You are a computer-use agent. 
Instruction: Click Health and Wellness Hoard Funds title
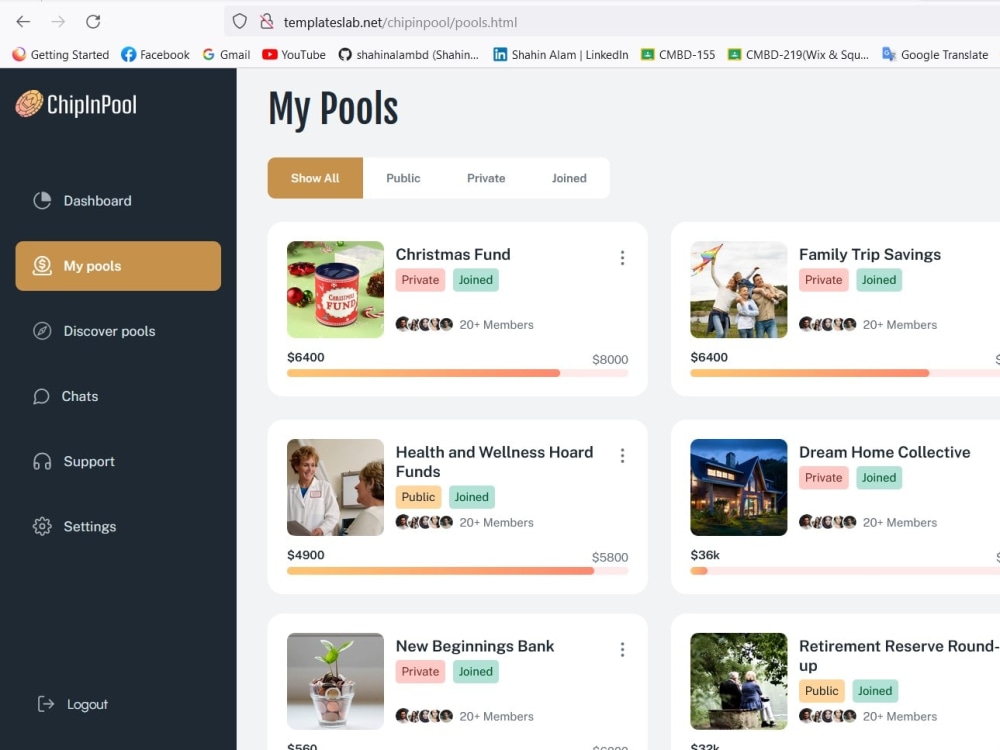point(494,462)
